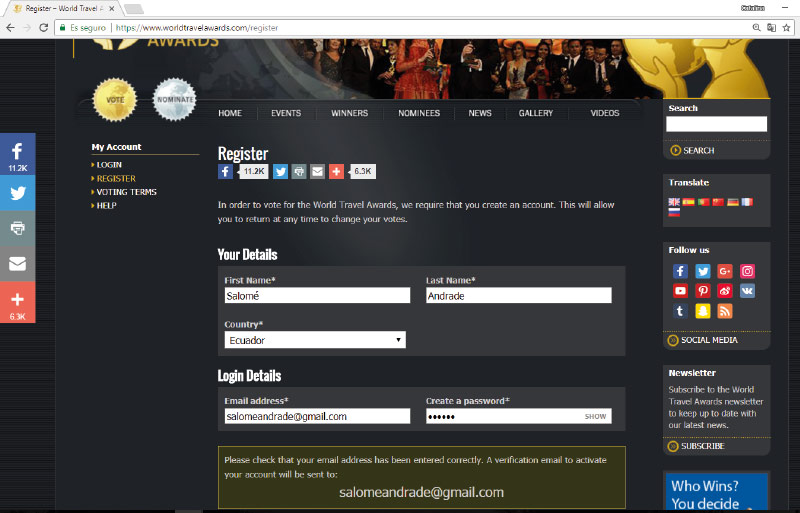Translate page using the UK flag
This screenshot has width=800, height=513.
(x=674, y=202)
